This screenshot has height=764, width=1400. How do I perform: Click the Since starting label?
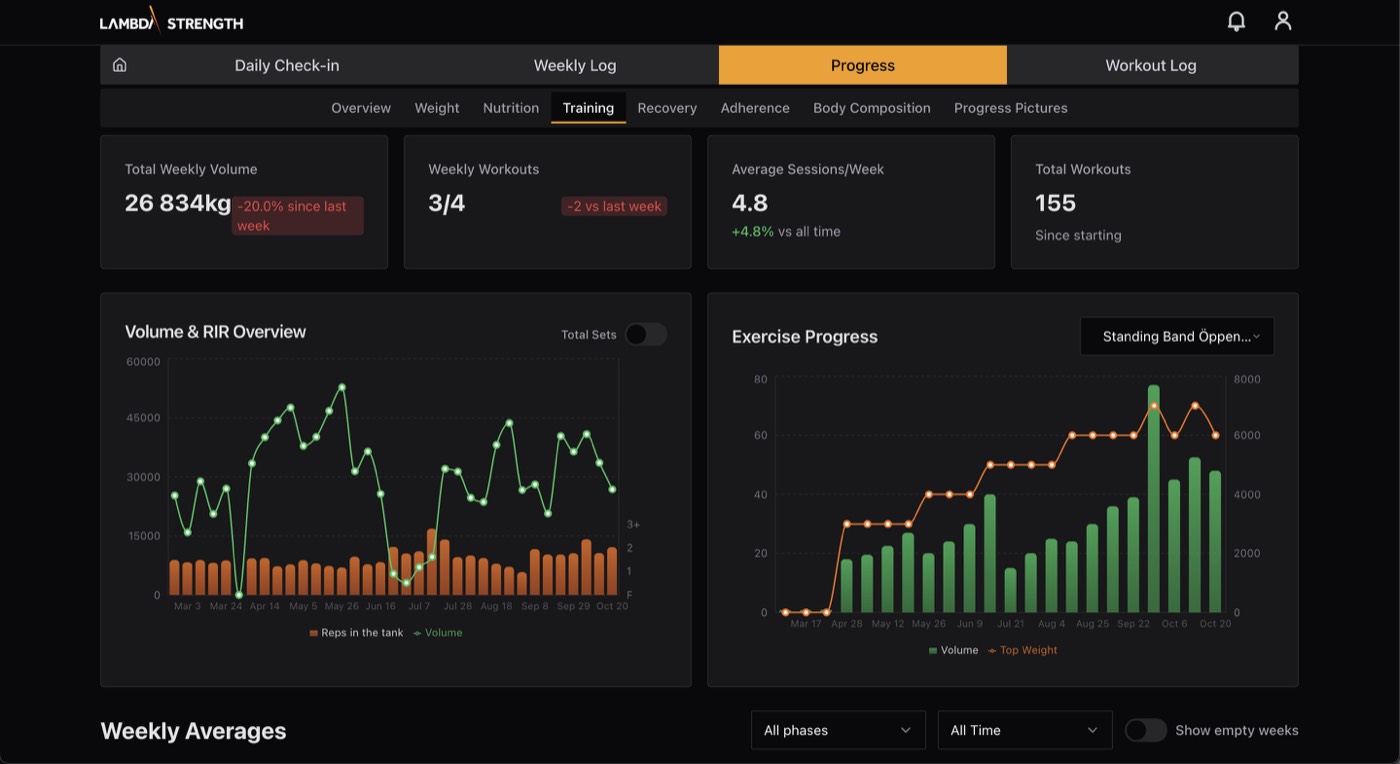pyautogui.click(x=1078, y=236)
